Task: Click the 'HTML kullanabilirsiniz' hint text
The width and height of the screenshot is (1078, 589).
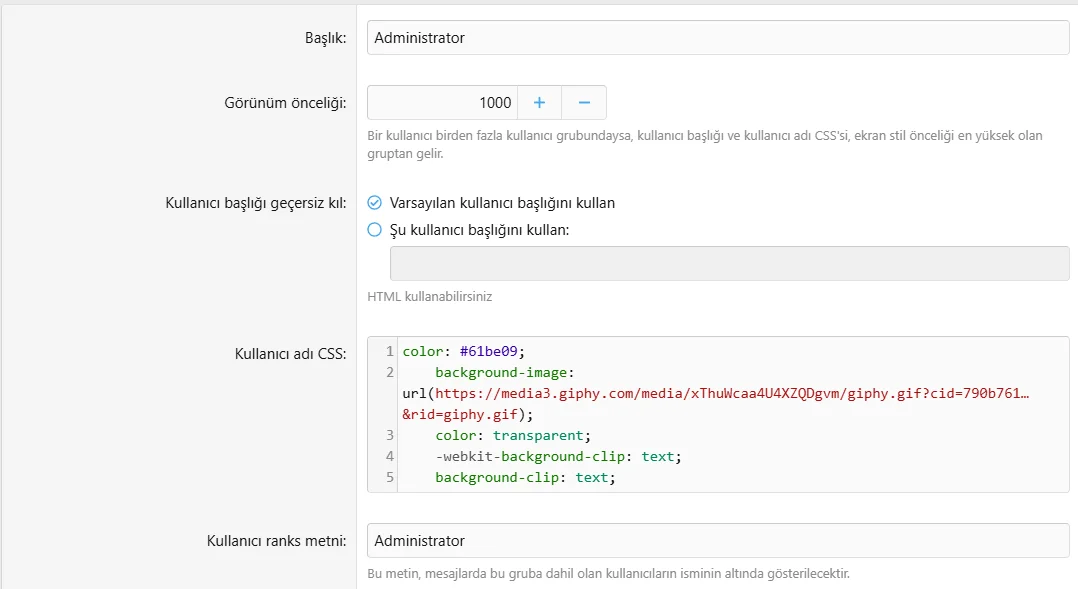Action: 429,297
